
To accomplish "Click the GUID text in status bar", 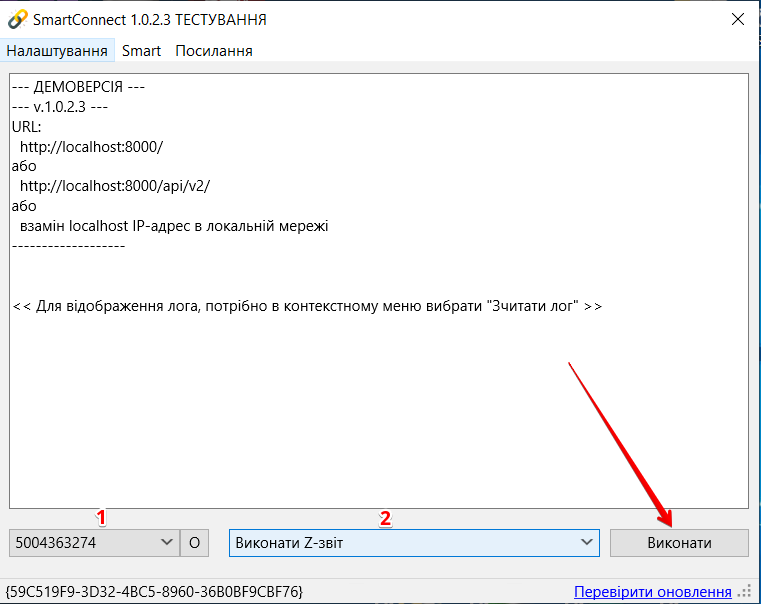I will pos(154,592).
